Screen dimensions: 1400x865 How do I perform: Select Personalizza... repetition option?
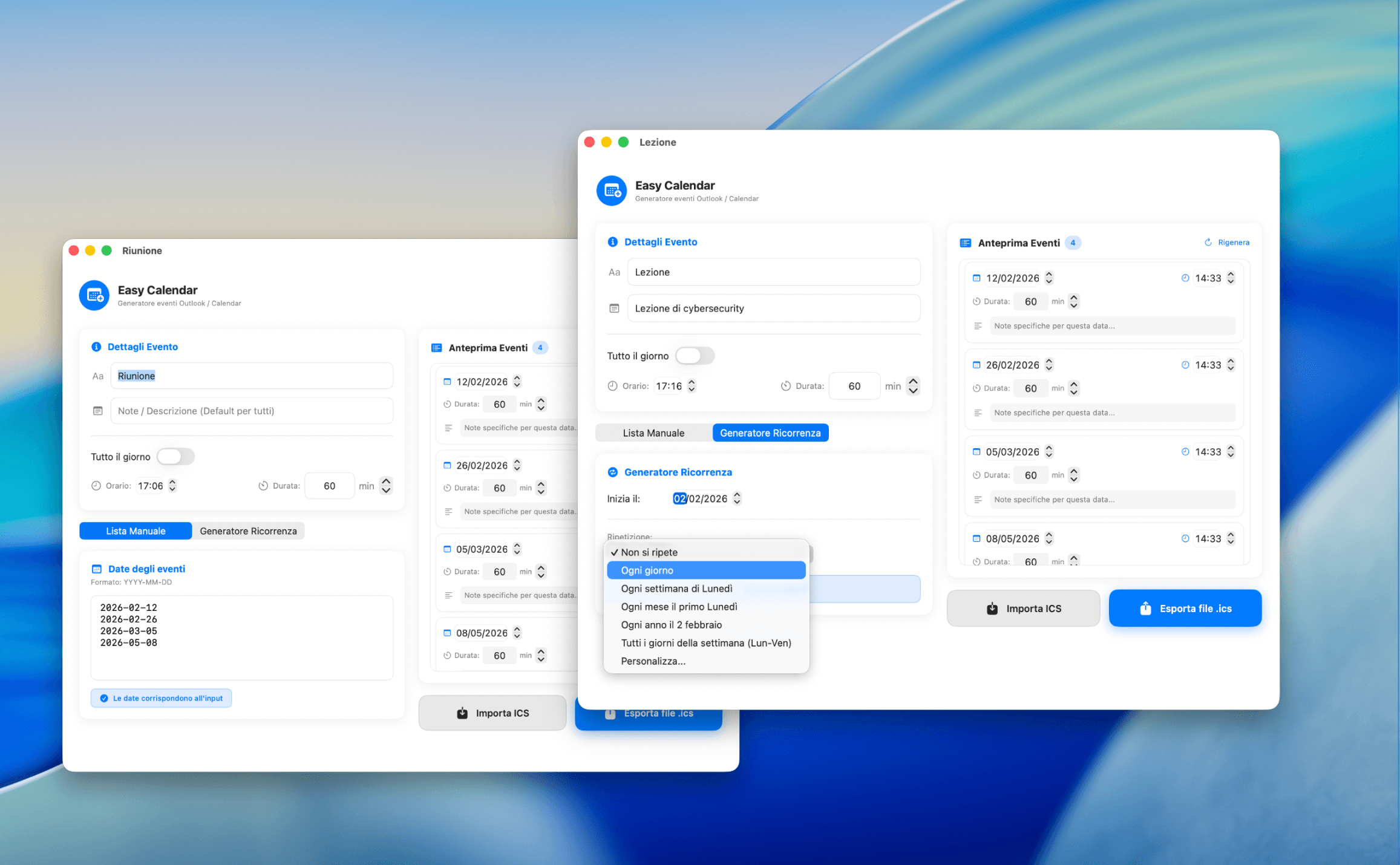706,661
